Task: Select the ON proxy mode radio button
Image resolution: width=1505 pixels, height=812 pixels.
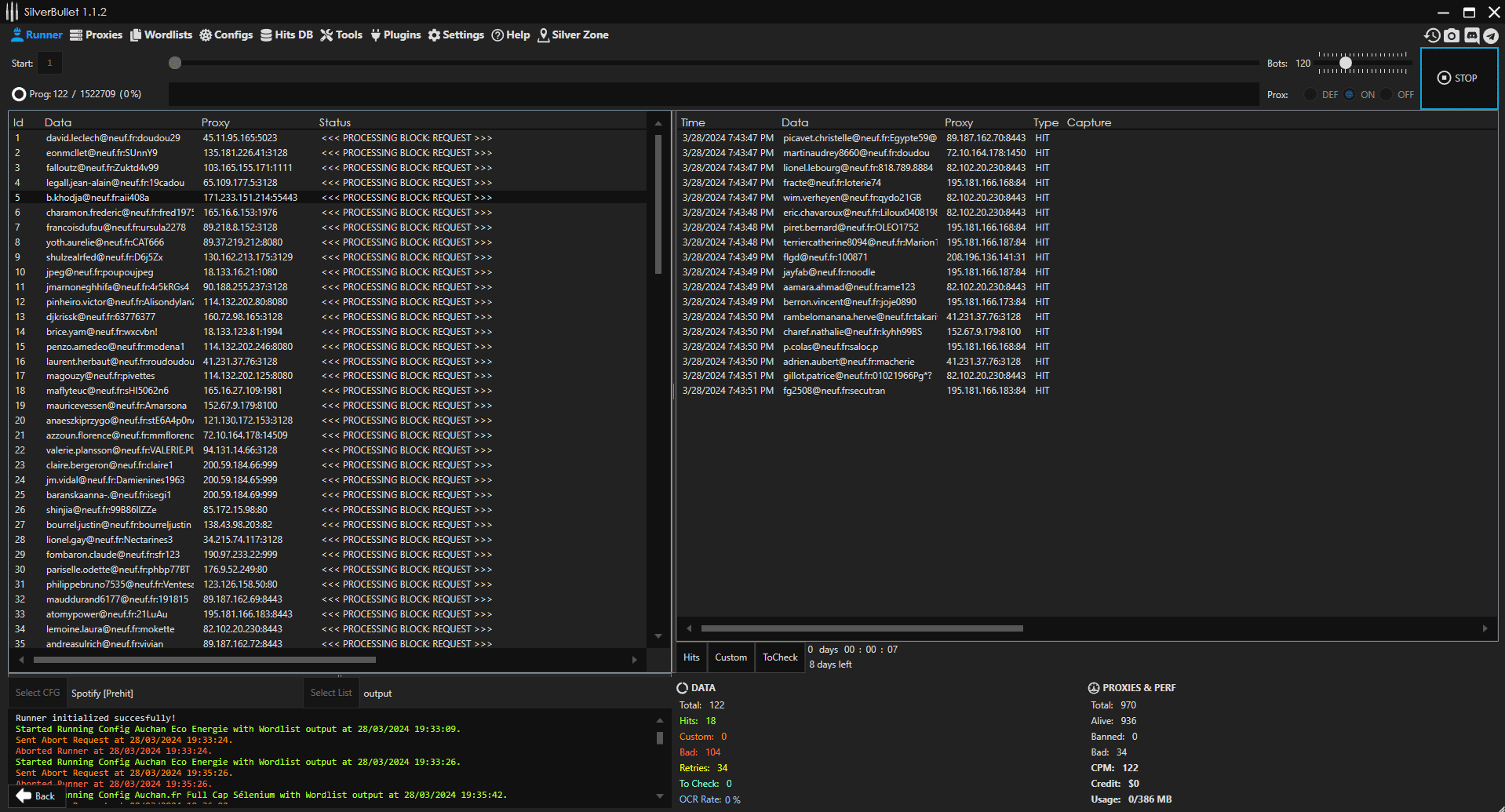Action: coord(1350,95)
